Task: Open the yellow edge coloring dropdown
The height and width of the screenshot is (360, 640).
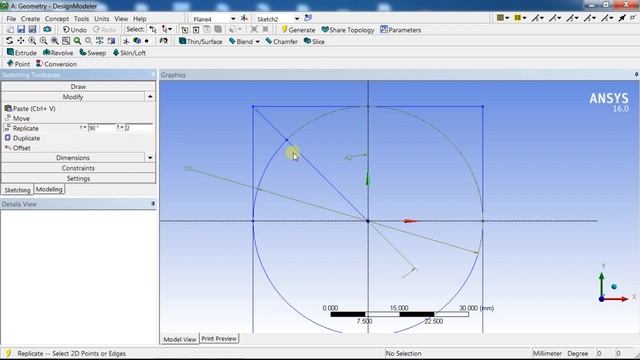Action: pyautogui.click(x=520, y=18)
